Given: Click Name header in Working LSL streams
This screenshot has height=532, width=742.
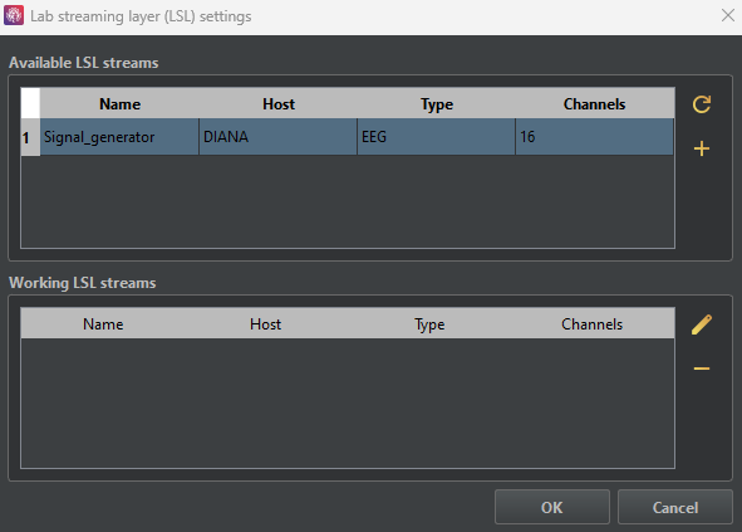Looking at the screenshot, I should [103, 324].
